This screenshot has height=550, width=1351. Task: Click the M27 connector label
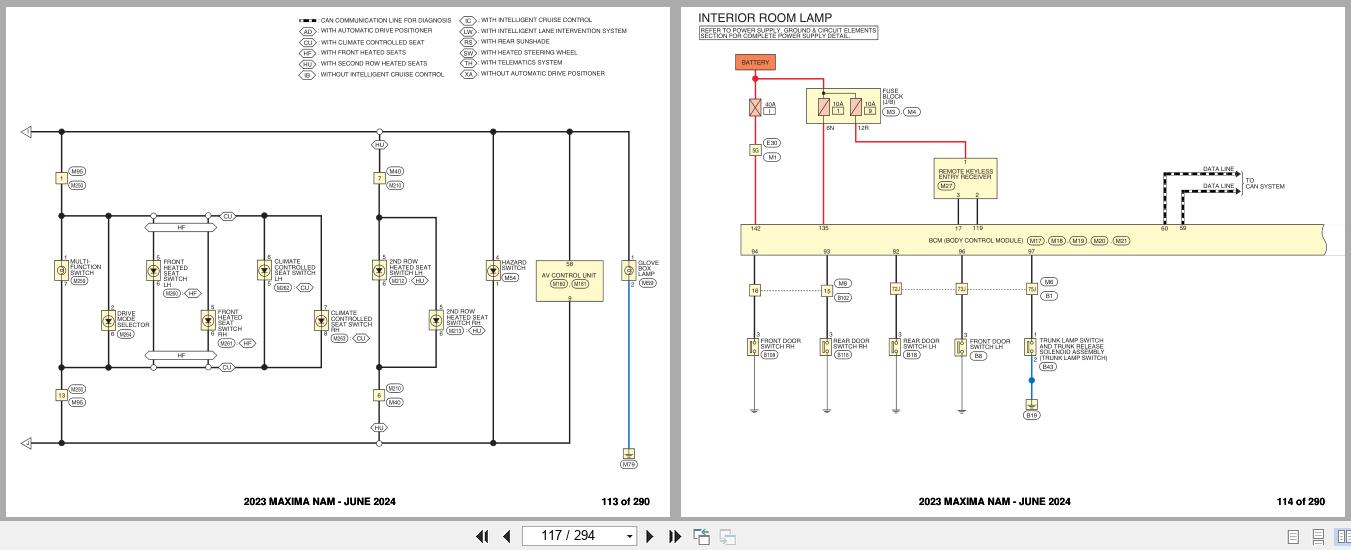click(947, 186)
